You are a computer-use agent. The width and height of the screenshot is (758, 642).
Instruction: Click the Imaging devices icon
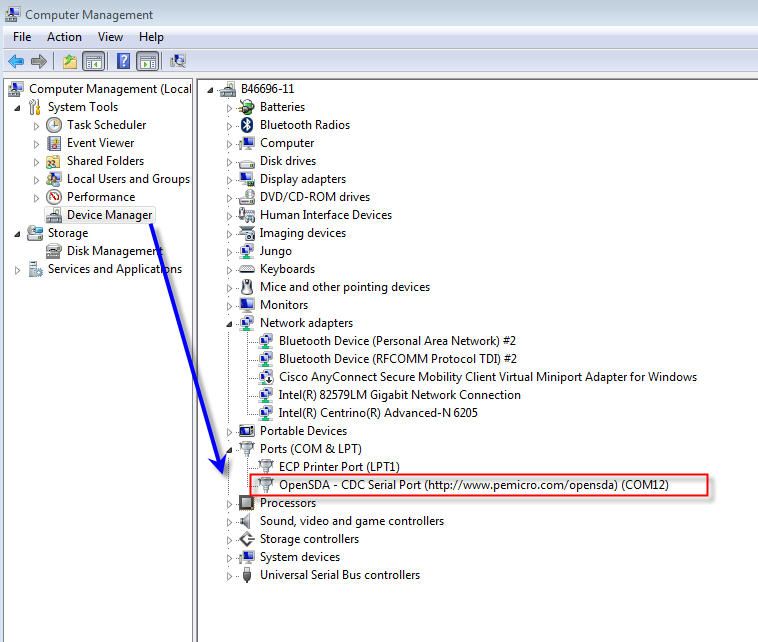tap(247, 233)
